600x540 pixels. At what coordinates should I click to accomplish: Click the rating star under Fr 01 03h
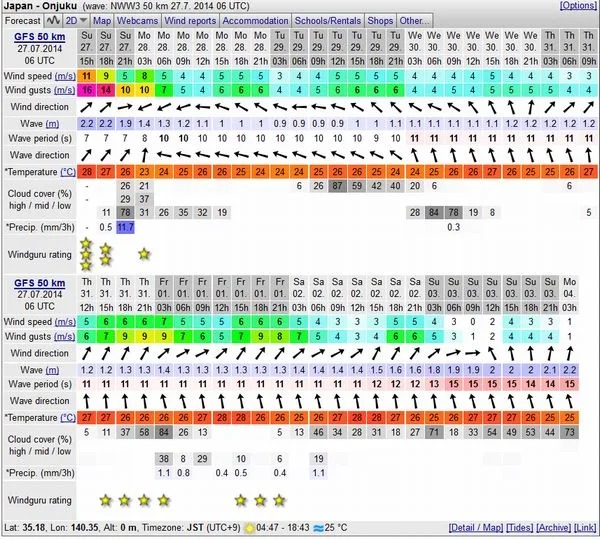(x=164, y=500)
